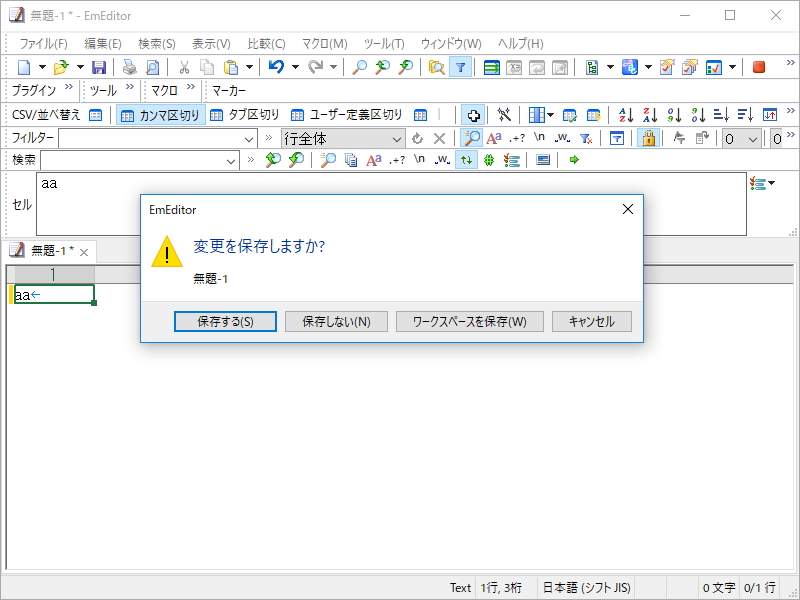
Task: Click the セル content text box
Action: point(391,204)
